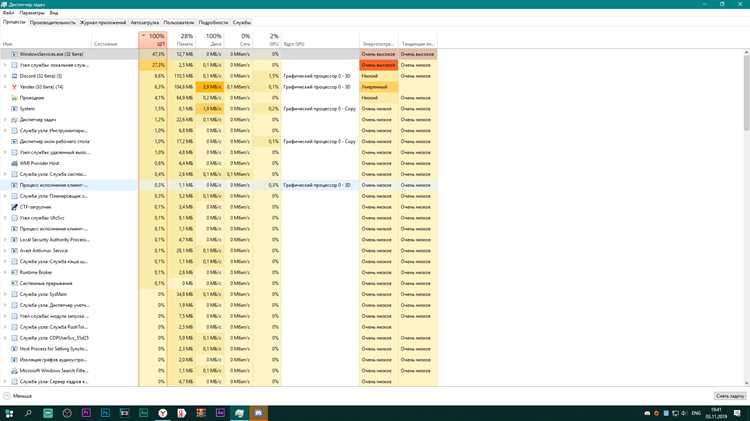Image resolution: width=750 pixels, height=421 pixels.
Task: Expand the Yandex (32 бита) (14) group
Action: [5, 87]
